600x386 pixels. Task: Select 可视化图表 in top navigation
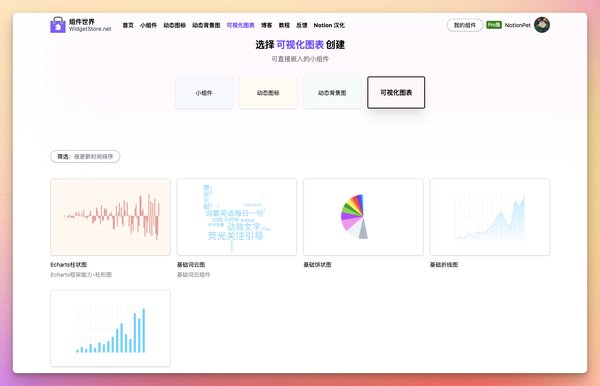[x=240, y=25]
